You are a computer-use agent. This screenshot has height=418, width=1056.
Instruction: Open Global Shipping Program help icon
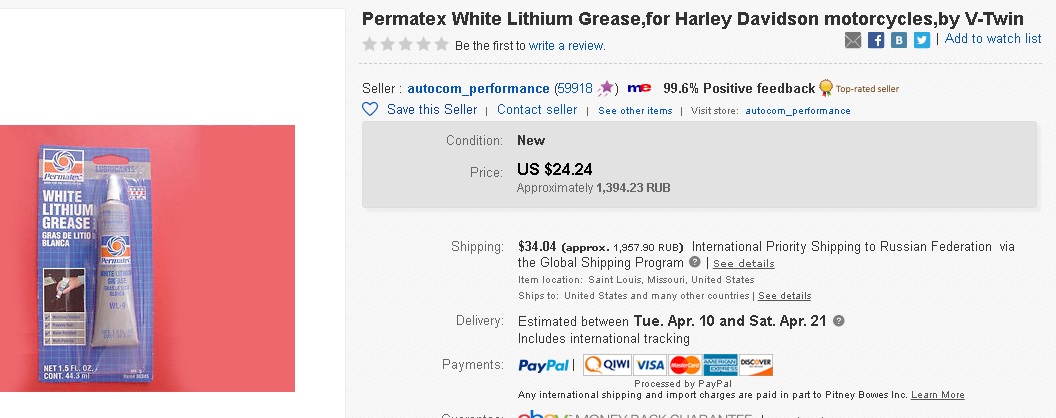(695, 262)
